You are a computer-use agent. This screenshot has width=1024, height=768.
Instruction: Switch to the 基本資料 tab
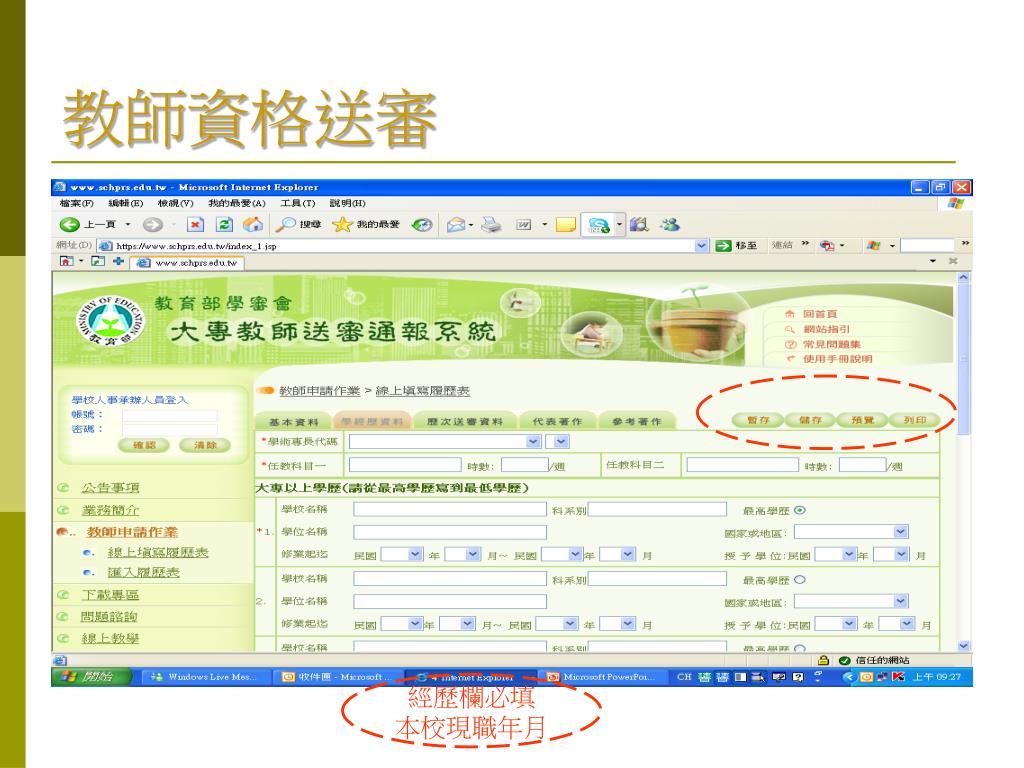tap(293, 421)
